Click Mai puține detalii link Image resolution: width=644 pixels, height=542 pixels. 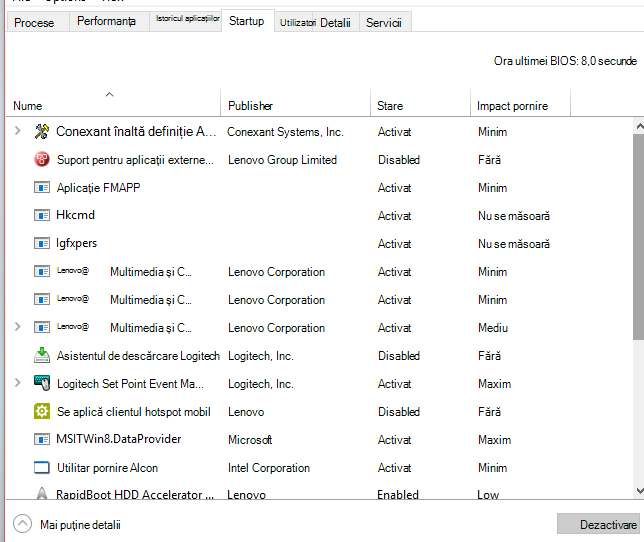80,525
